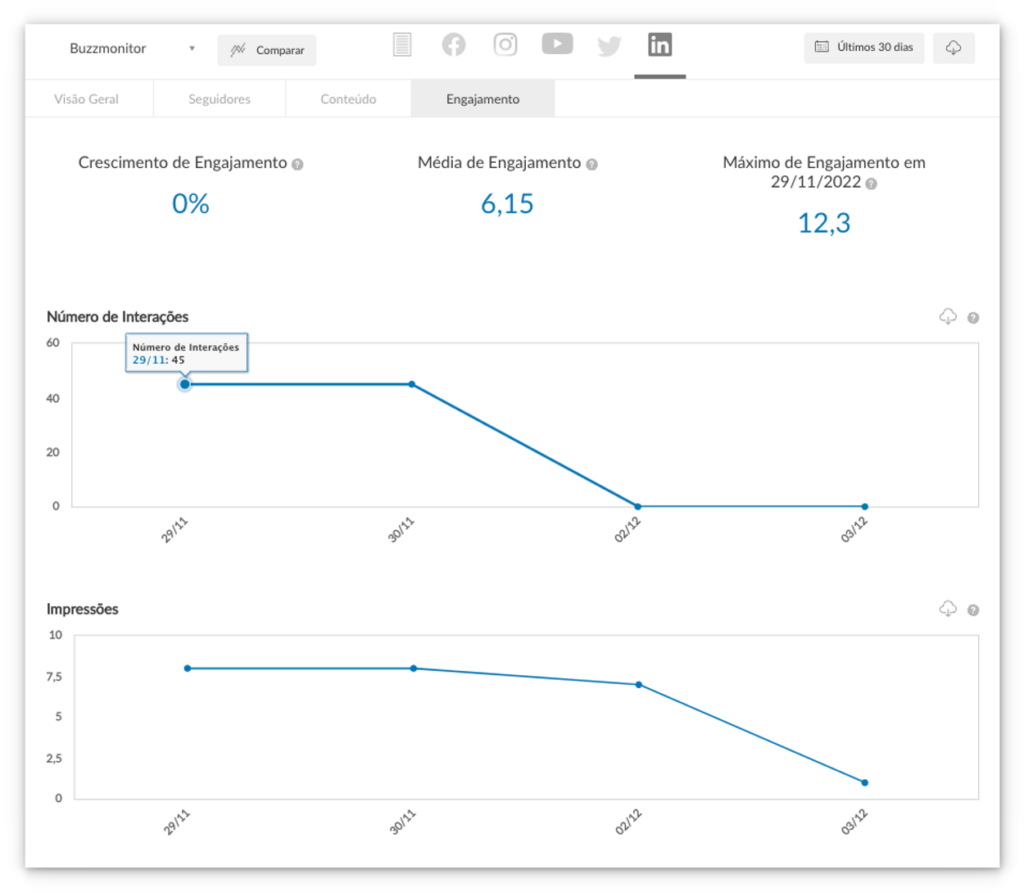Open the Seguidores tab
Viewport: 1024px width, 893px height.
click(x=219, y=99)
